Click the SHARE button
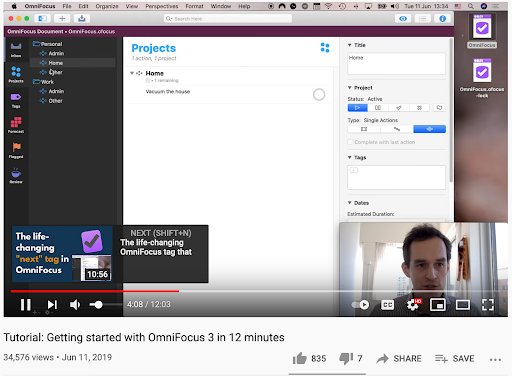Viewport: 512px width, 376px height. (399, 359)
